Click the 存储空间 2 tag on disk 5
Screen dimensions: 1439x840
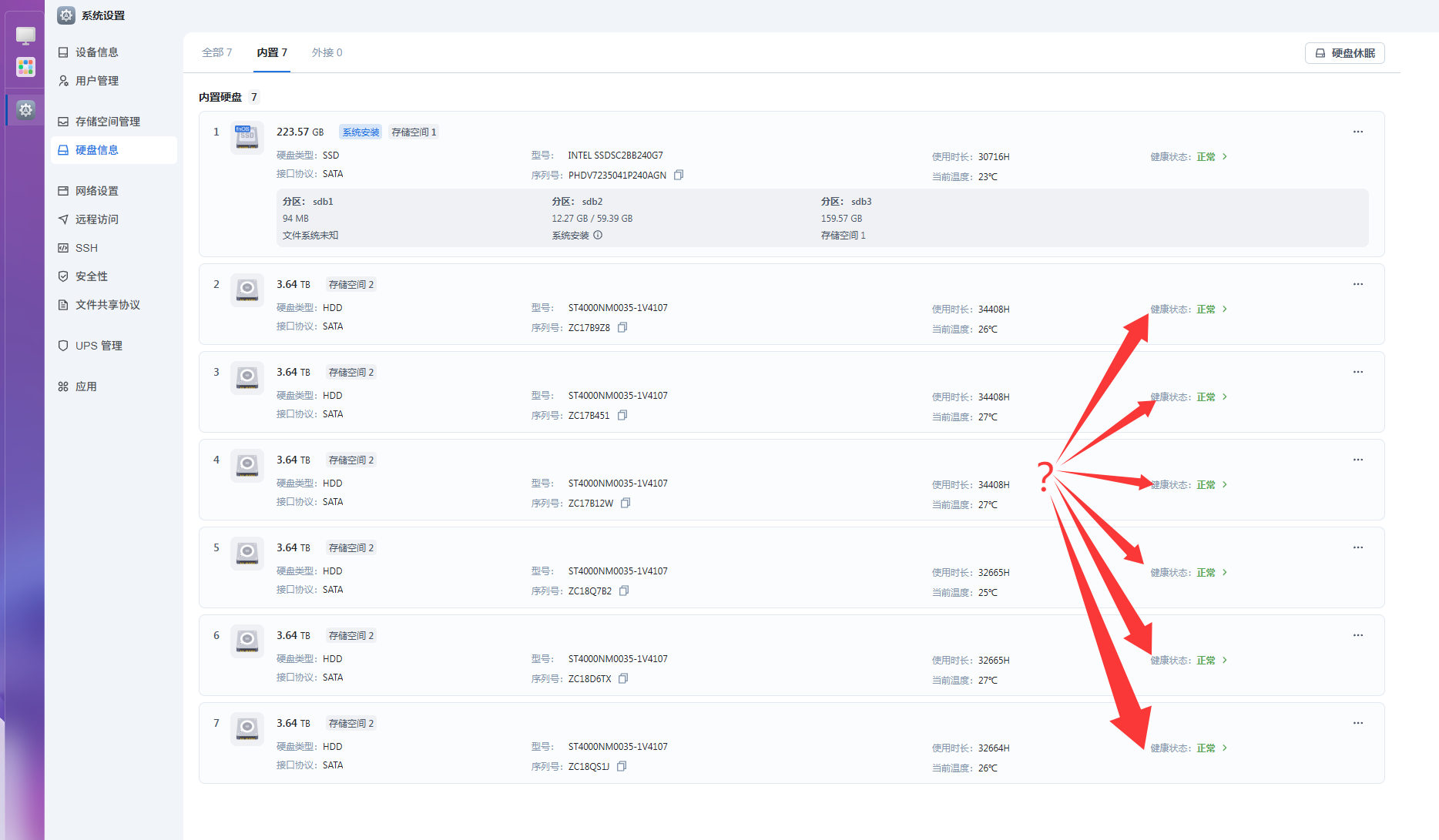tap(351, 548)
